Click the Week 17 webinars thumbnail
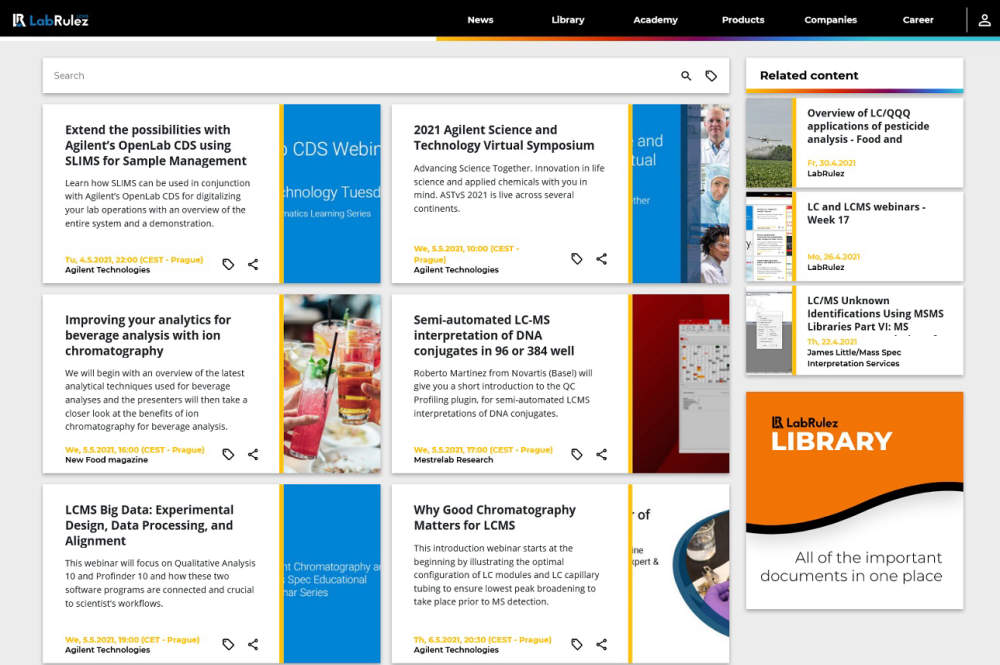Image resolution: width=1000 pixels, height=665 pixels. 768,237
